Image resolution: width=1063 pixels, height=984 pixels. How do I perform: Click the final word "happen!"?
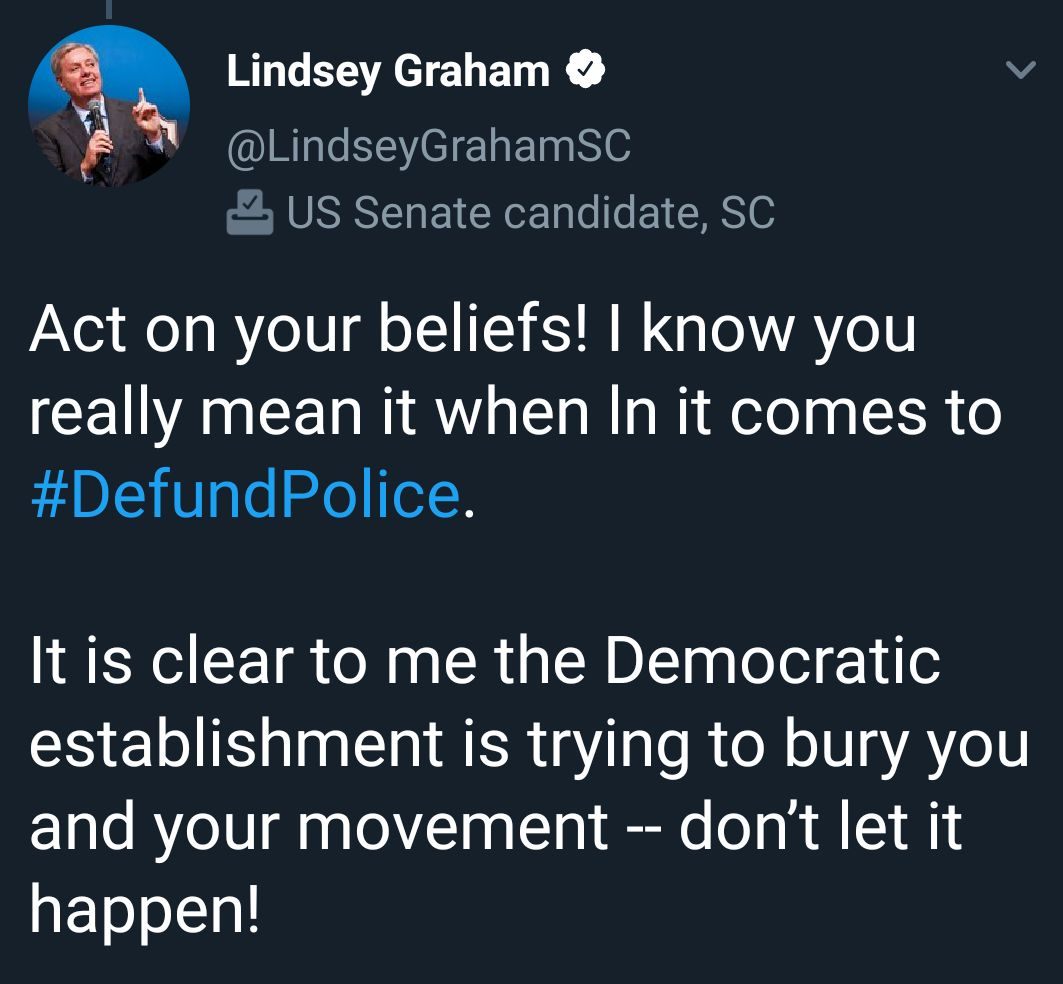pyautogui.click(x=146, y=909)
